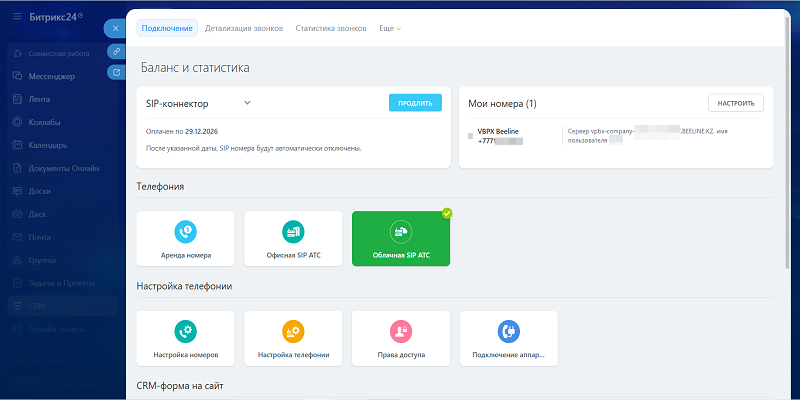Click the Мои номера (1) heading

502,104
